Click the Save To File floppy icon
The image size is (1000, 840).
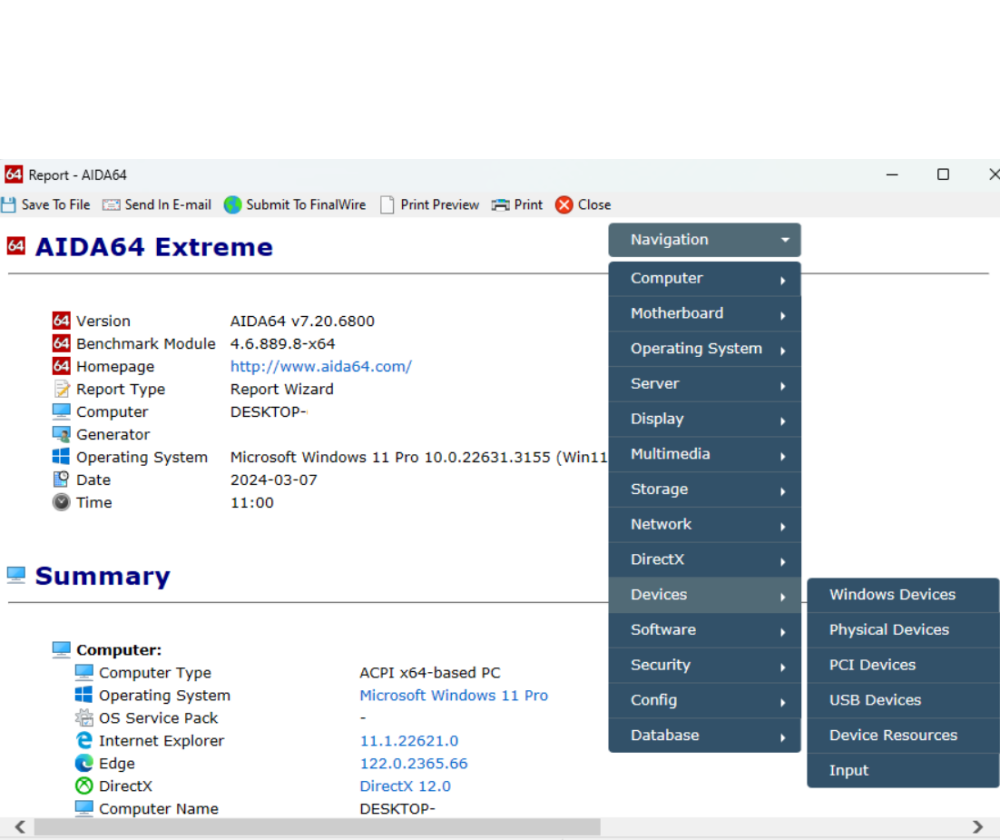pyautogui.click(x=9, y=205)
